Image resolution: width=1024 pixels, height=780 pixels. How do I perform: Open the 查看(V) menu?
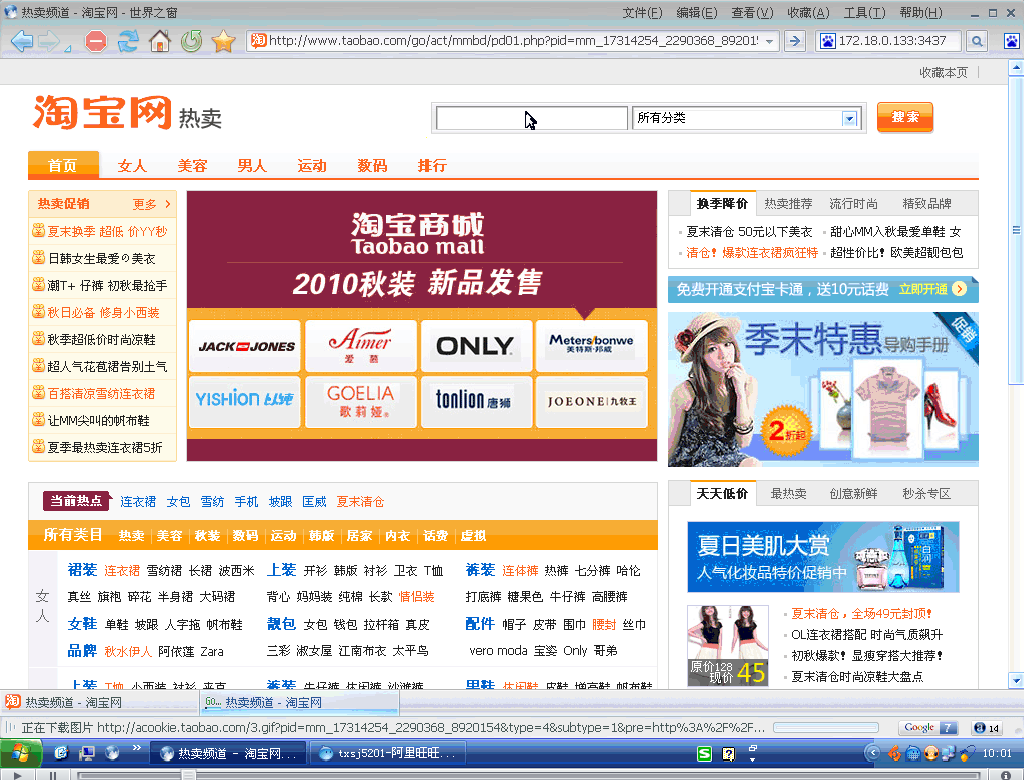click(x=752, y=12)
